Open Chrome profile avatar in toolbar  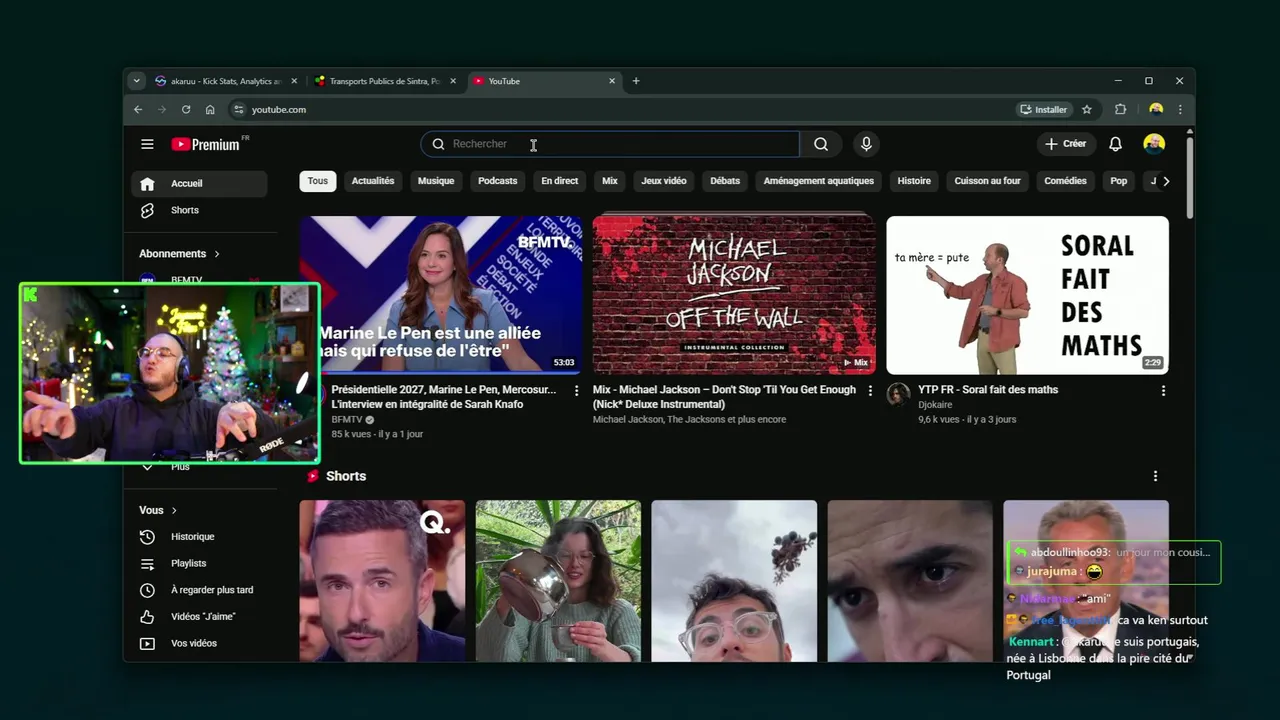point(1156,109)
